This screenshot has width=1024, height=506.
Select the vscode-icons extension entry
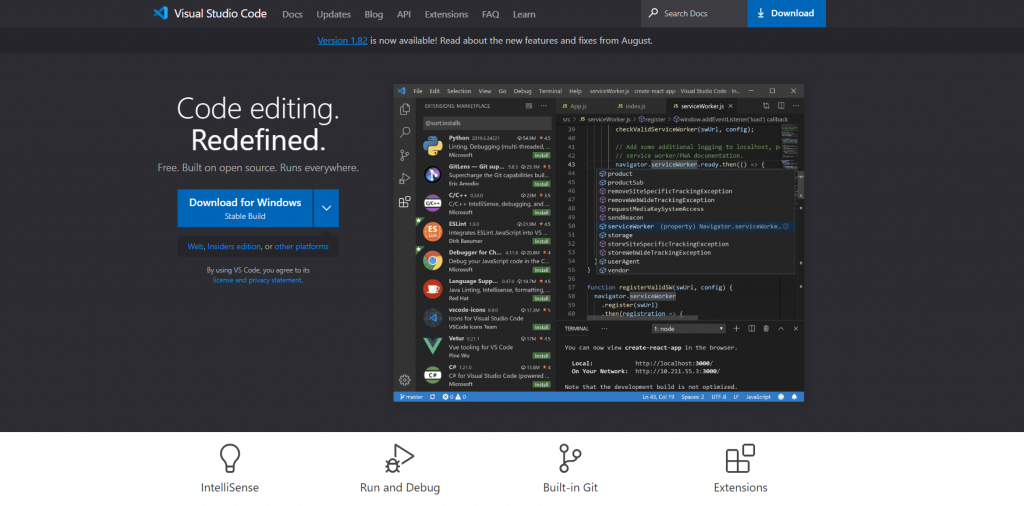pos(487,318)
